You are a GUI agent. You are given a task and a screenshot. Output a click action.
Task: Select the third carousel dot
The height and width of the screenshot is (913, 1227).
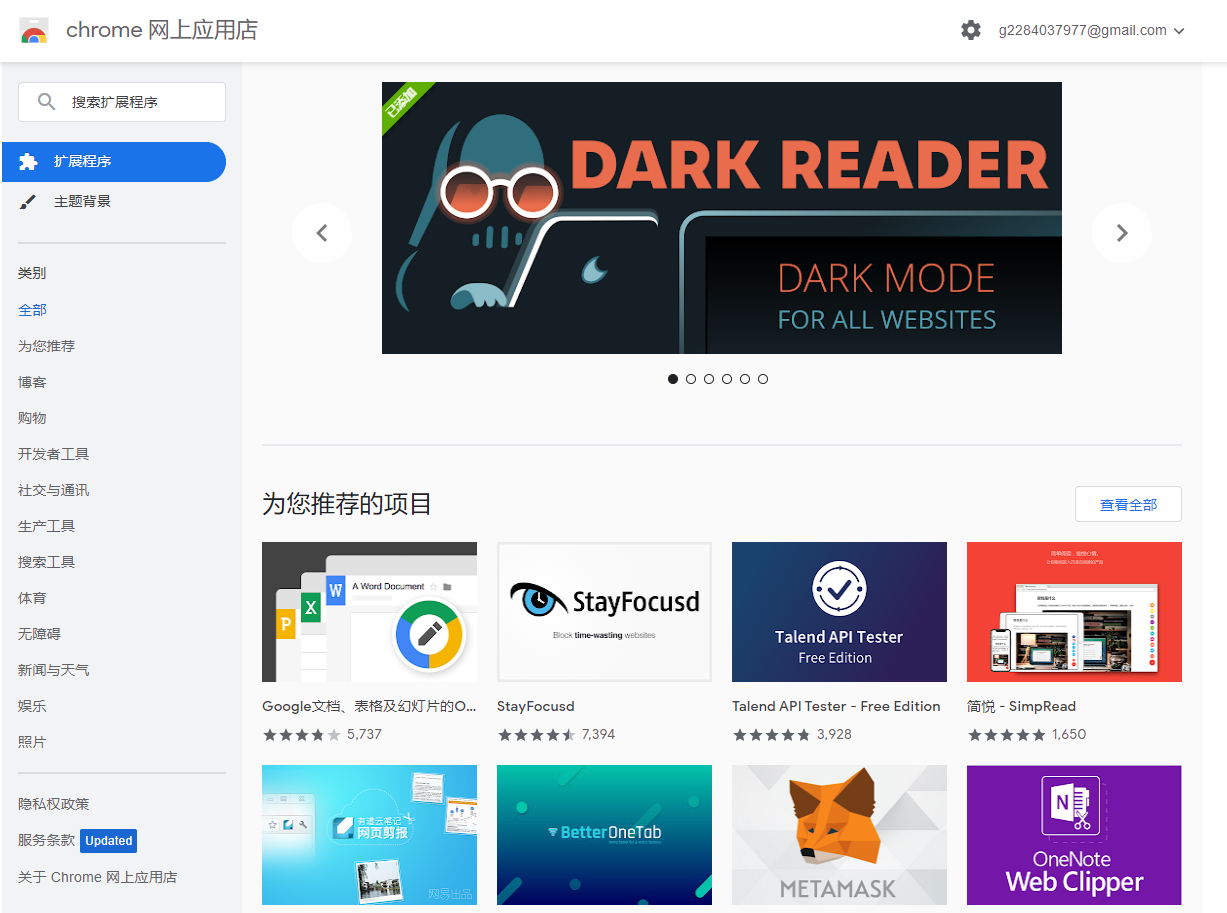tap(709, 379)
